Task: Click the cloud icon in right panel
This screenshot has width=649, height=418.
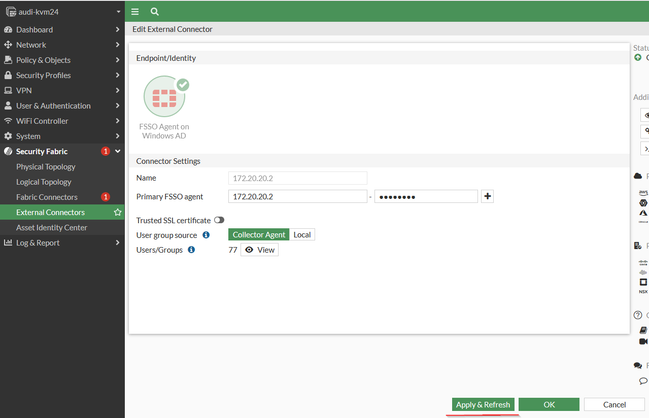Action: point(638,176)
